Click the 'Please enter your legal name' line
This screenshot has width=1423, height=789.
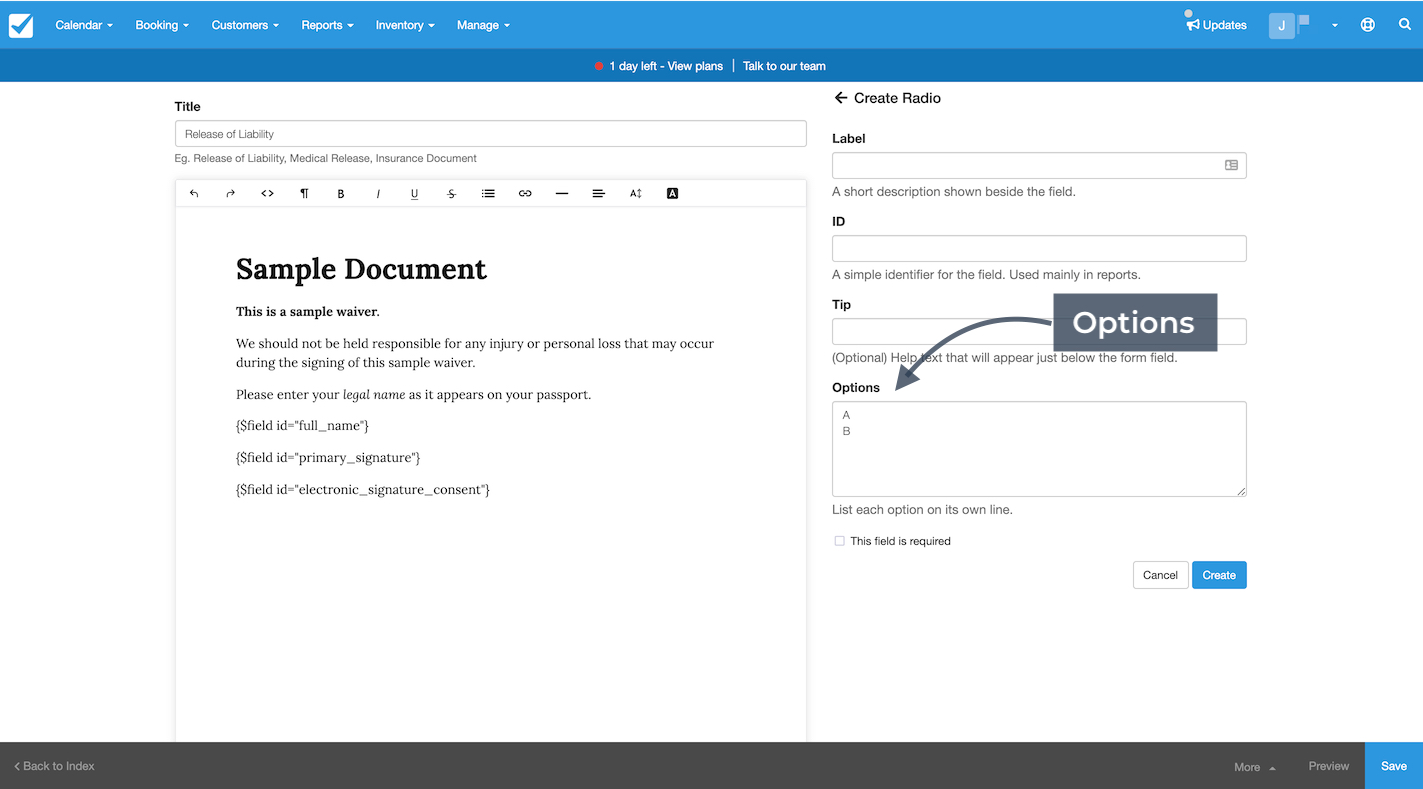click(x=413, y=395)
